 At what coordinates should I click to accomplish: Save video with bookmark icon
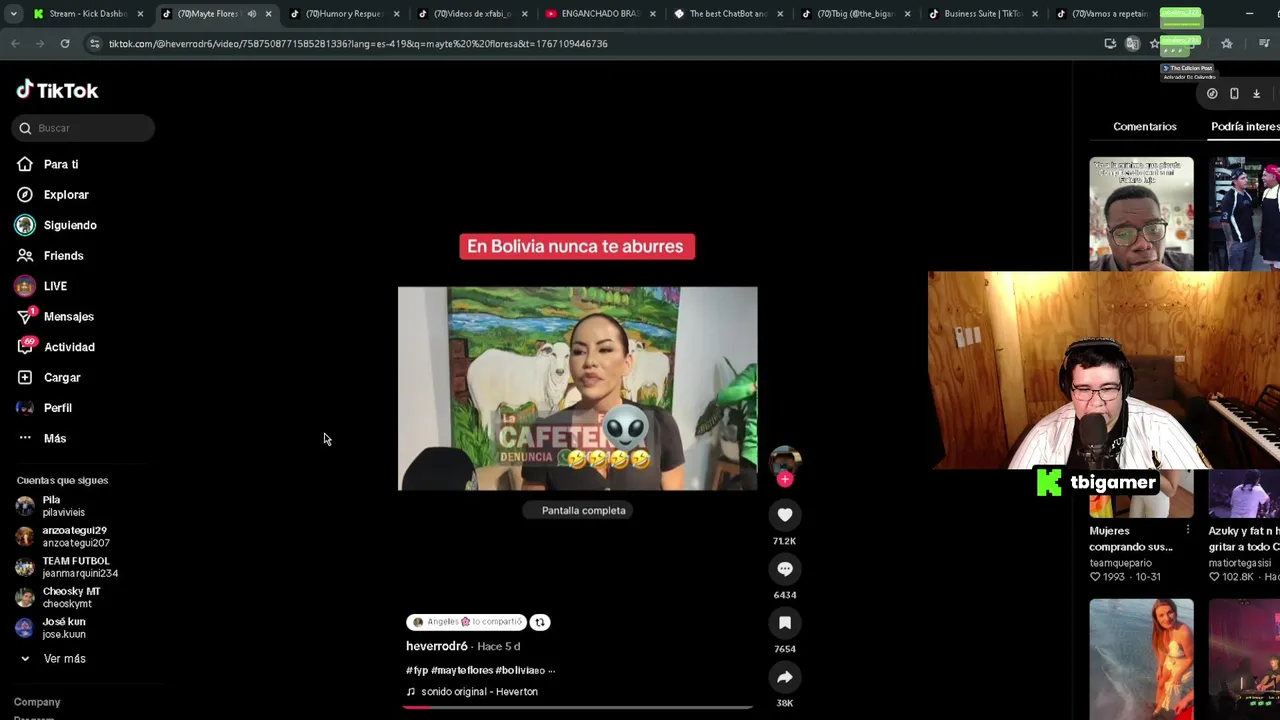click(x=785, y=622)
